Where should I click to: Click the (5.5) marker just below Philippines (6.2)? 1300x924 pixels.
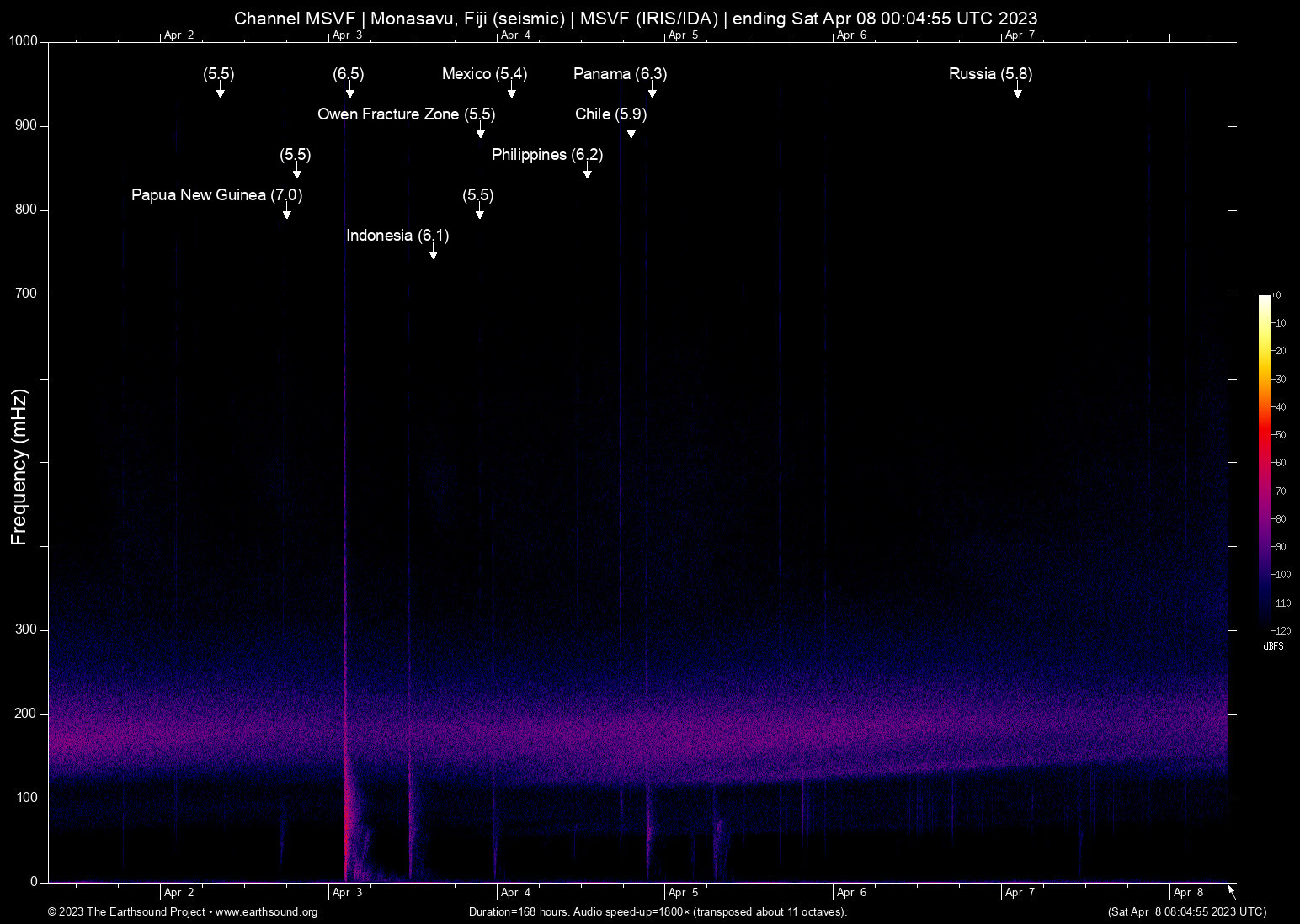pos(478,195)
